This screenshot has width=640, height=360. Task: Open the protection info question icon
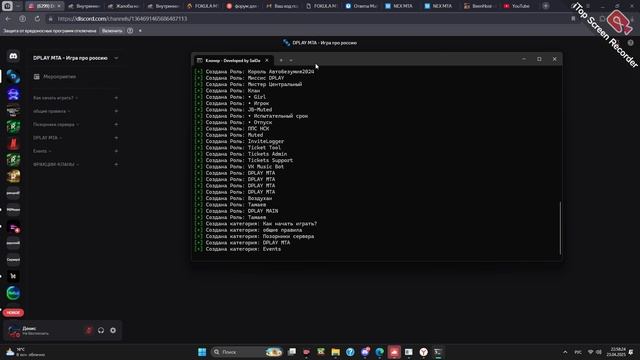[130, 31]
